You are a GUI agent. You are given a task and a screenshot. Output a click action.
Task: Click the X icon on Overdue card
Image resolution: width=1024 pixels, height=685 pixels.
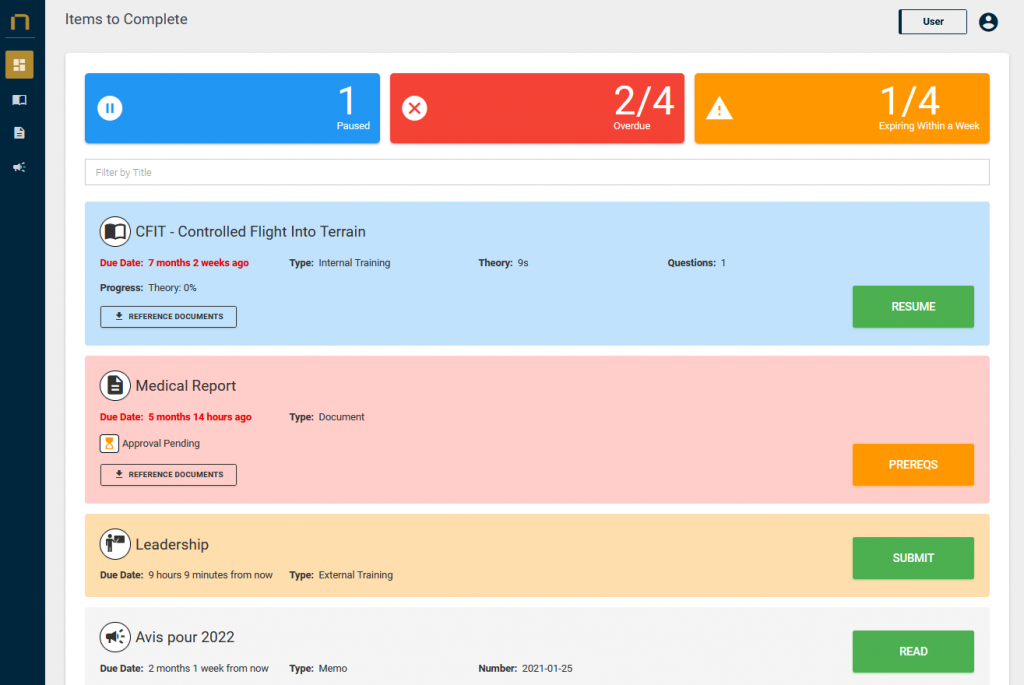click(415, 108)
